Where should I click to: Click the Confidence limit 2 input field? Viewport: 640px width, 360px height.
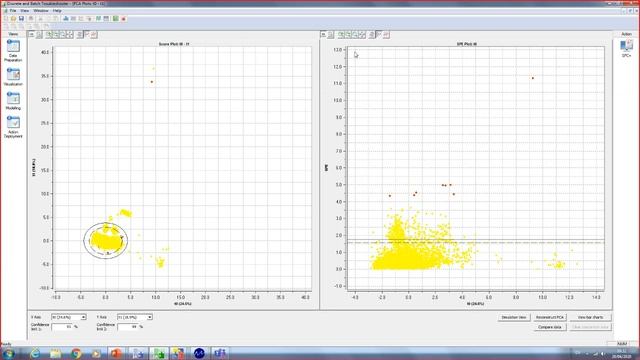pos(128,327)
